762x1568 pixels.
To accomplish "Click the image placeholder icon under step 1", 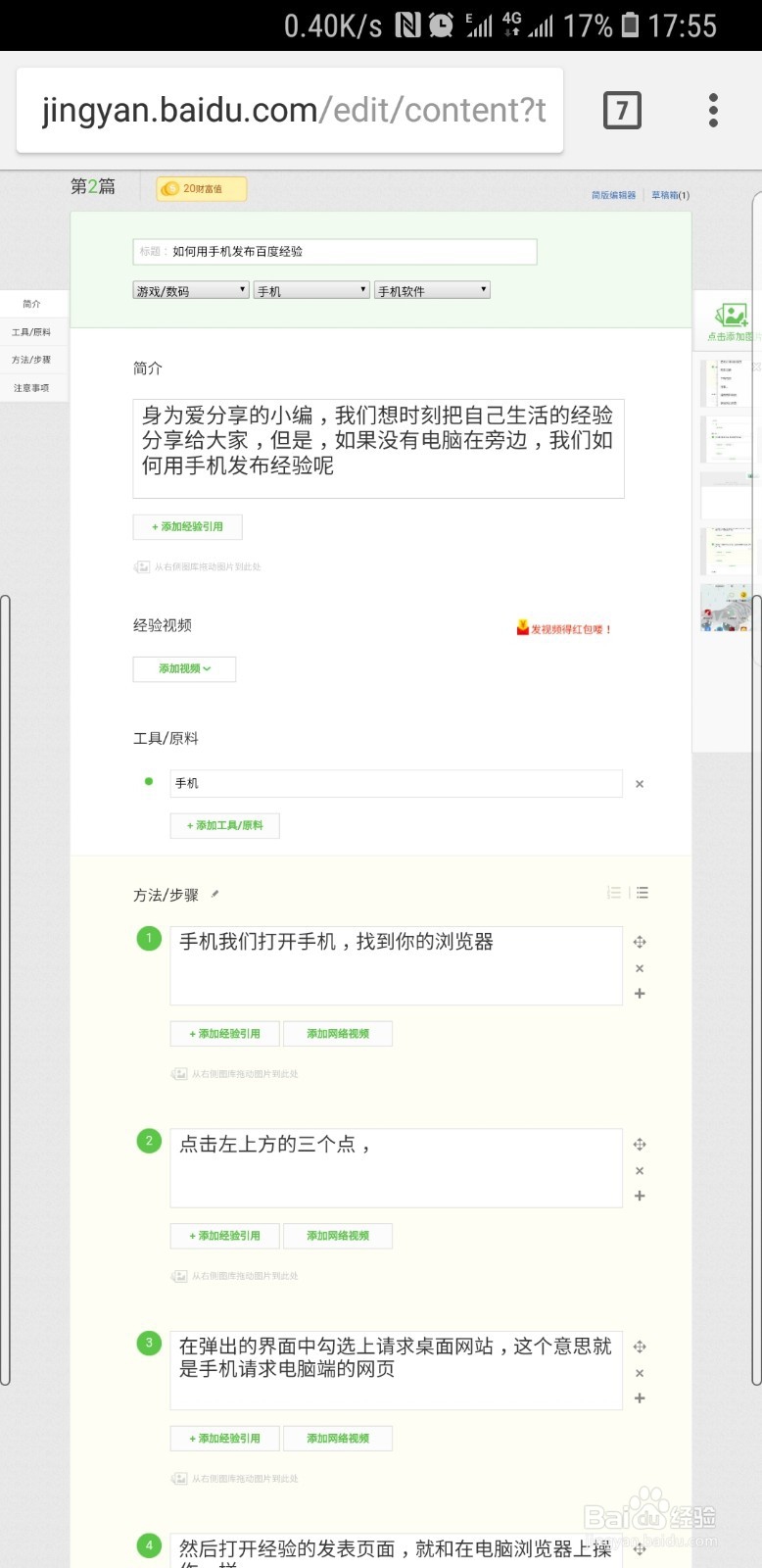I will point(179,1074).
